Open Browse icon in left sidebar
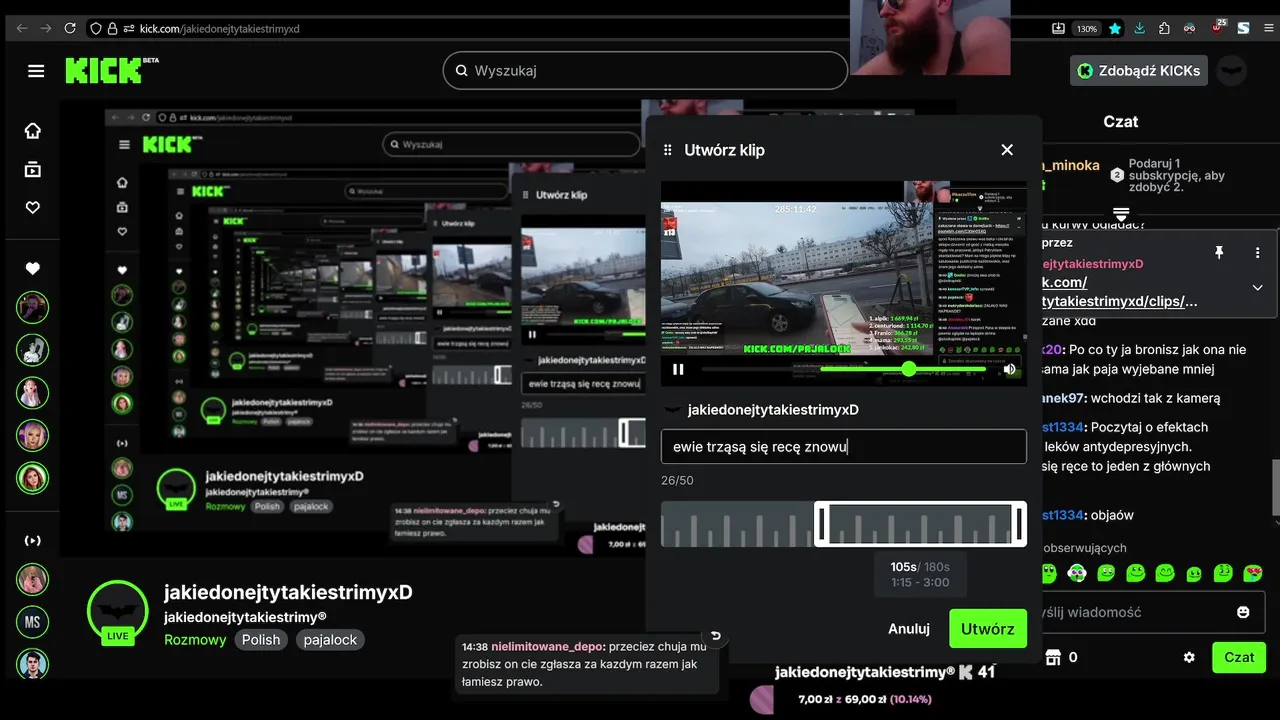The image size is (1280, 720). click(33, 170)
